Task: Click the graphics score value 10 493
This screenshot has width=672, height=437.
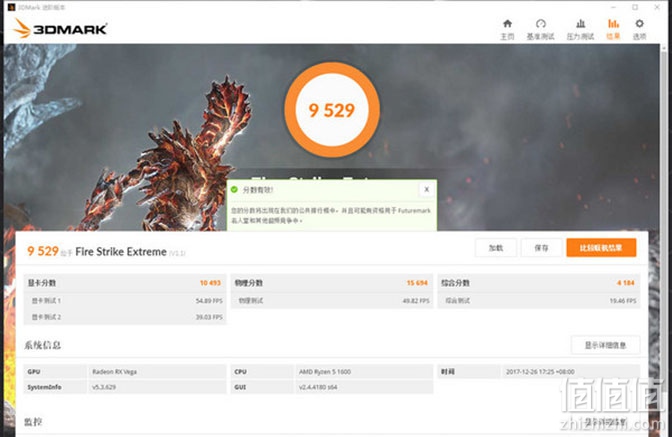Action: coord(210,283)
